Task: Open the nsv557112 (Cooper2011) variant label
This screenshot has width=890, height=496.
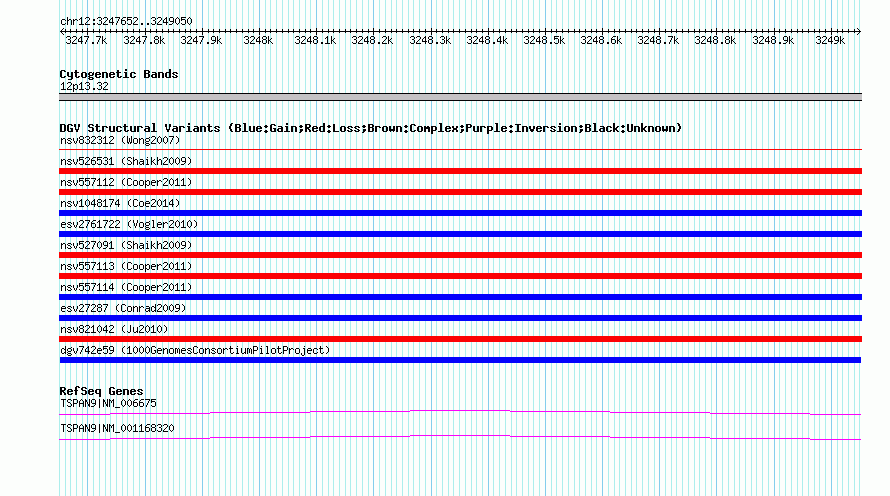Action: point(126,182)
